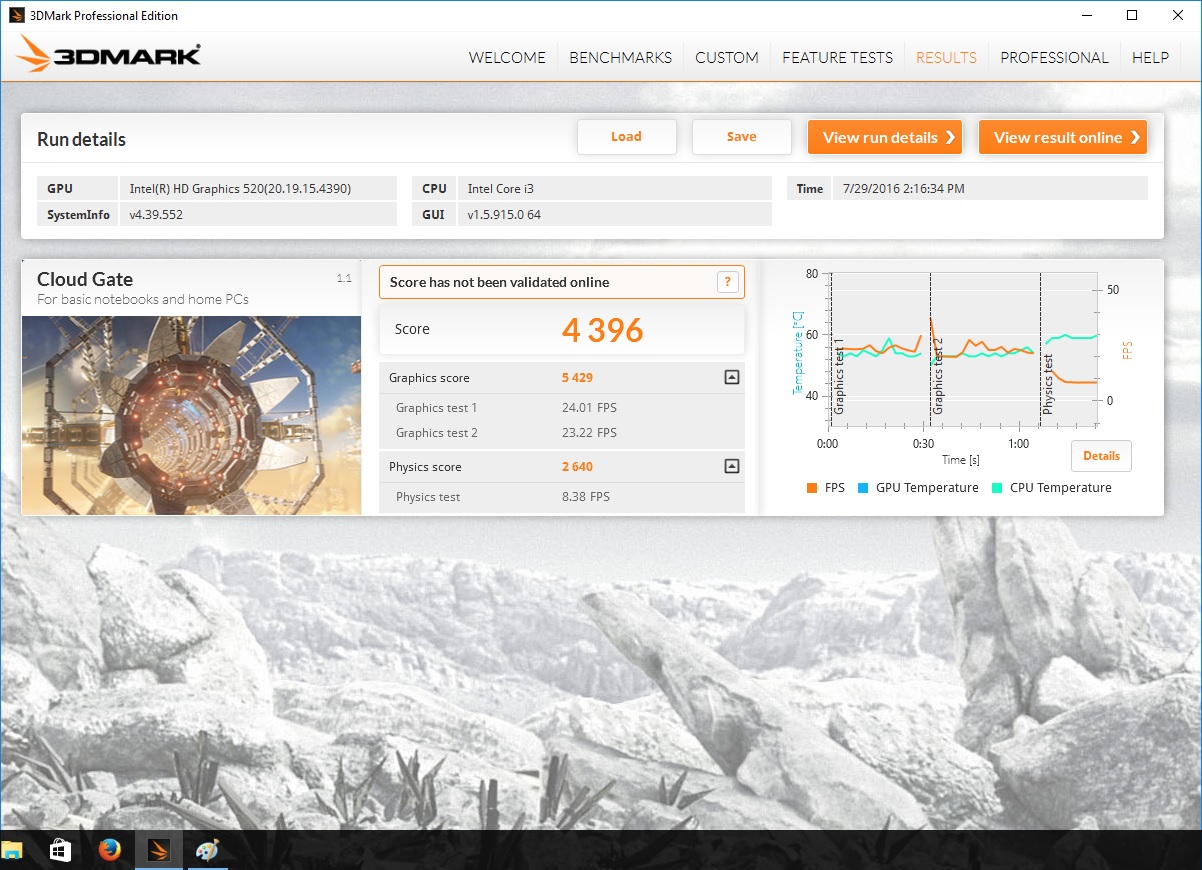The width and height of the screenshot is (1202, 870).
Task: Click the 3DMark title bar app icon
Action: pos(17,15)
